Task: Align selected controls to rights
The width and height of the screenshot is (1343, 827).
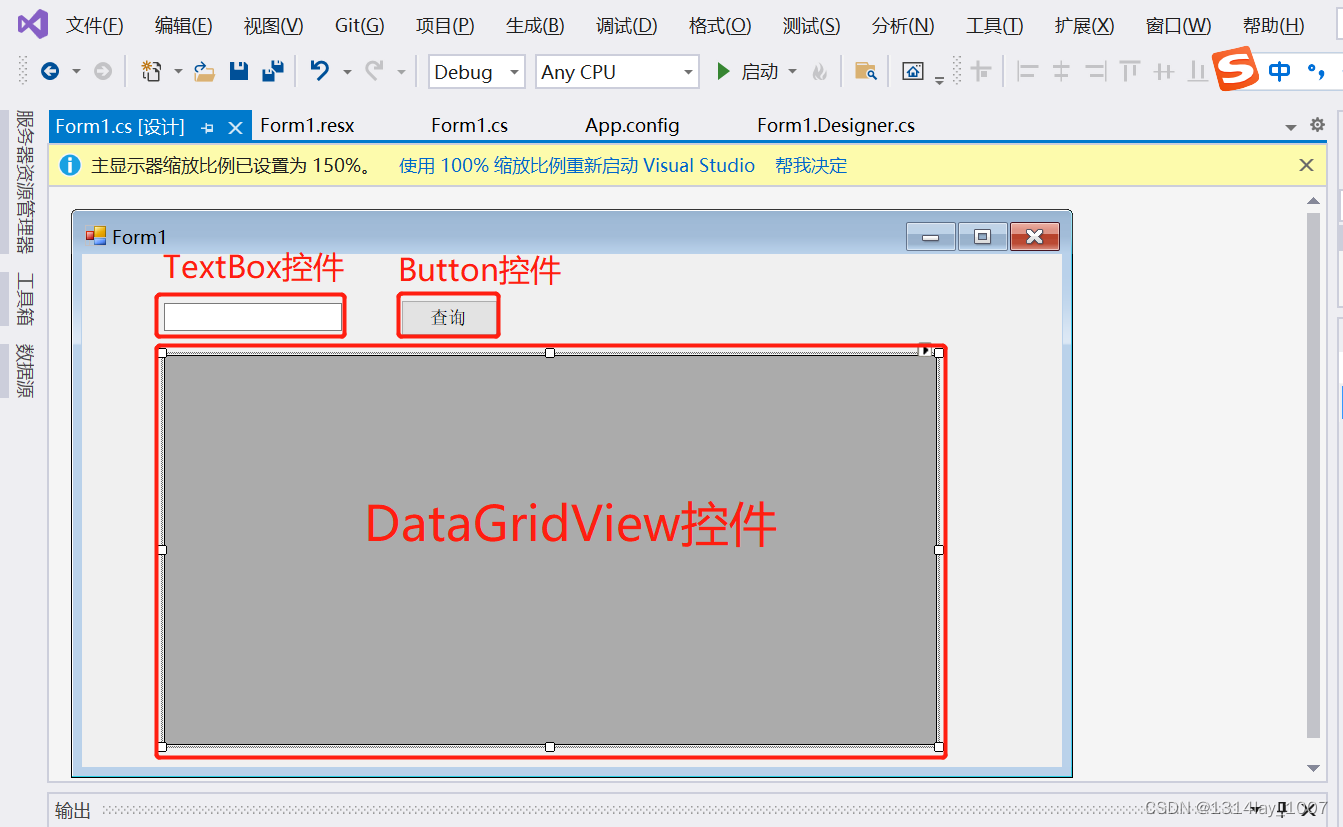Action: (x=1096, y=71)
